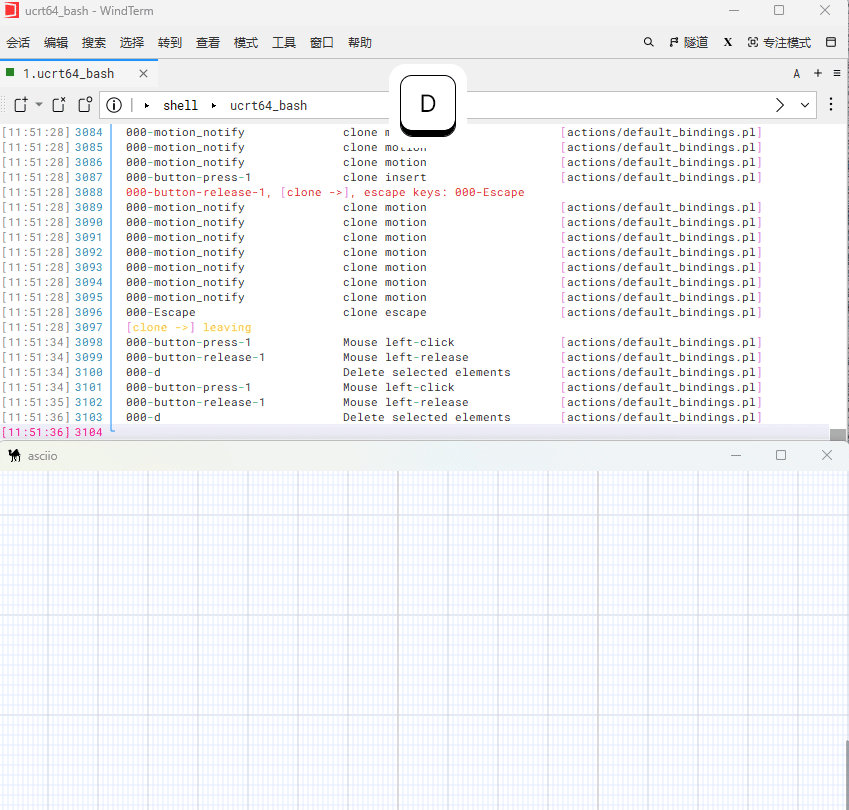Open the 隧道 tunnel tool

point(689,43)
